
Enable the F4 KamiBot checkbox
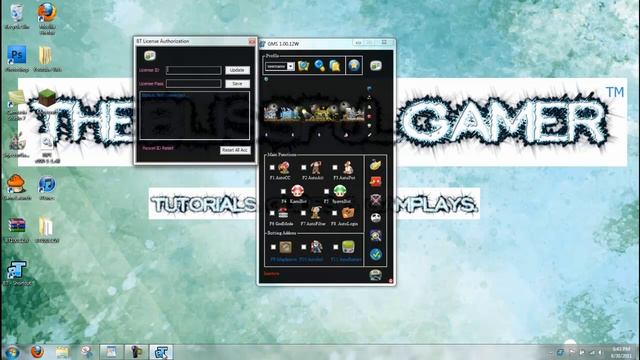pyautogui.click(x=283, y=191)
